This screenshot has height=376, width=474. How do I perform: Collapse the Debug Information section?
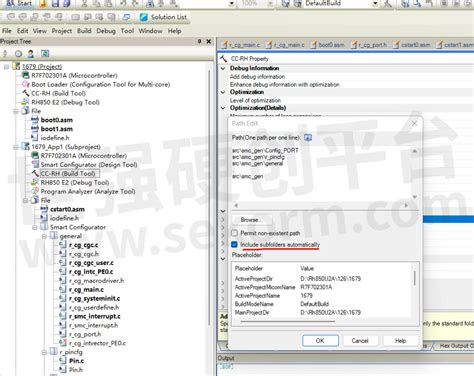click(223, 68)
